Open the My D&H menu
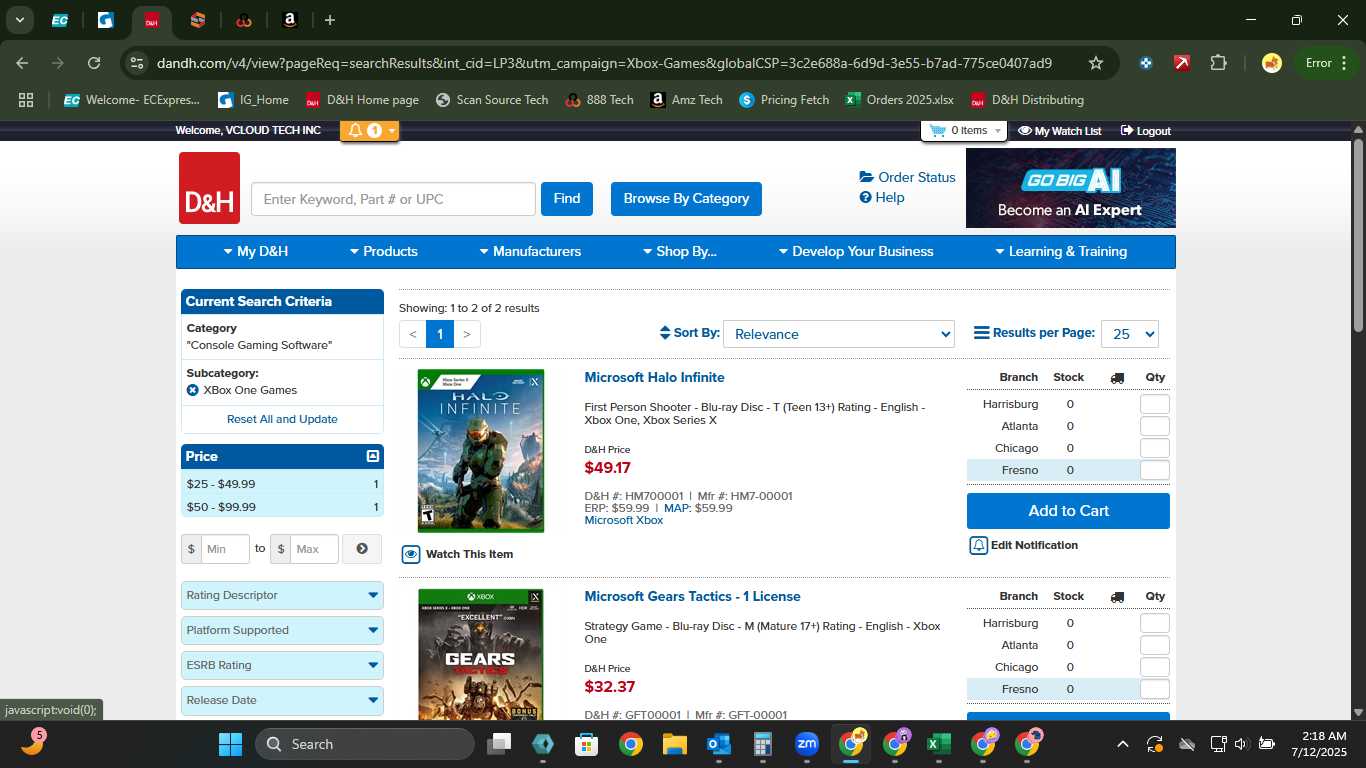 (256, 251)
